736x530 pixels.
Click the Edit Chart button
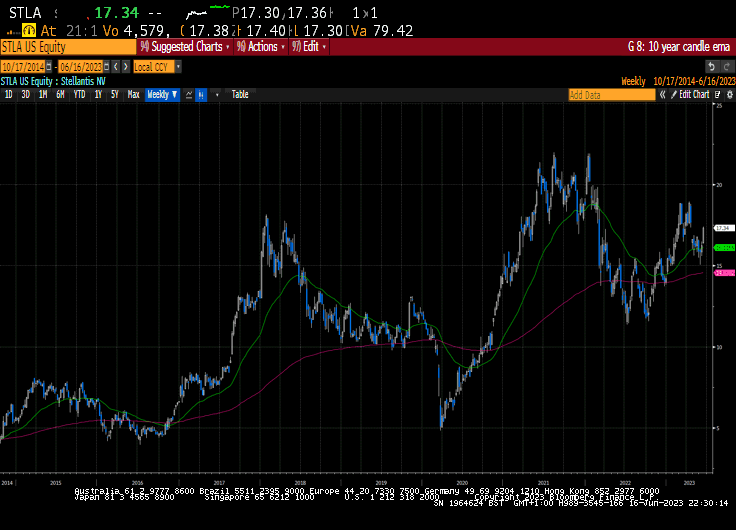coord(690,94)
